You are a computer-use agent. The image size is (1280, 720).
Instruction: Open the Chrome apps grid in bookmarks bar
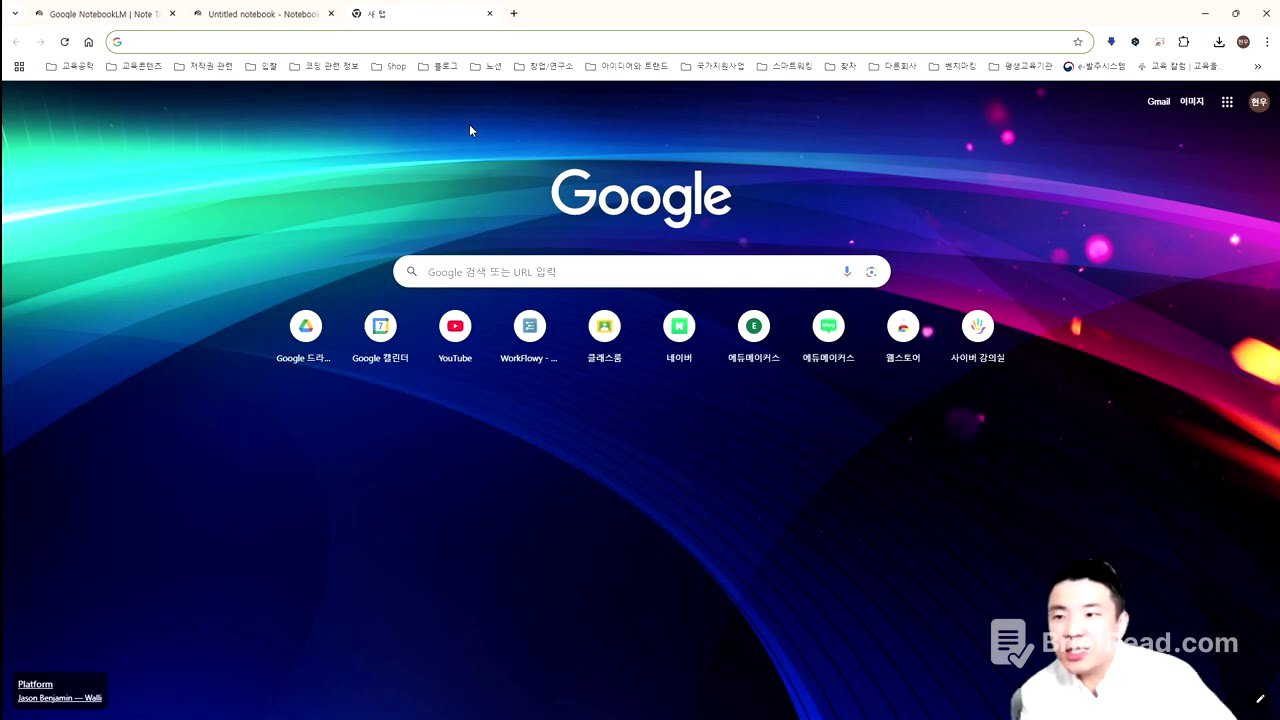point(19,66)
